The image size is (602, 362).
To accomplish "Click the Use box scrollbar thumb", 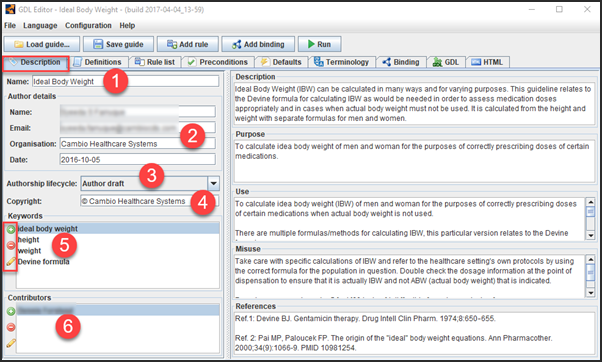I will pyautogui.click(x=590, y=212).
